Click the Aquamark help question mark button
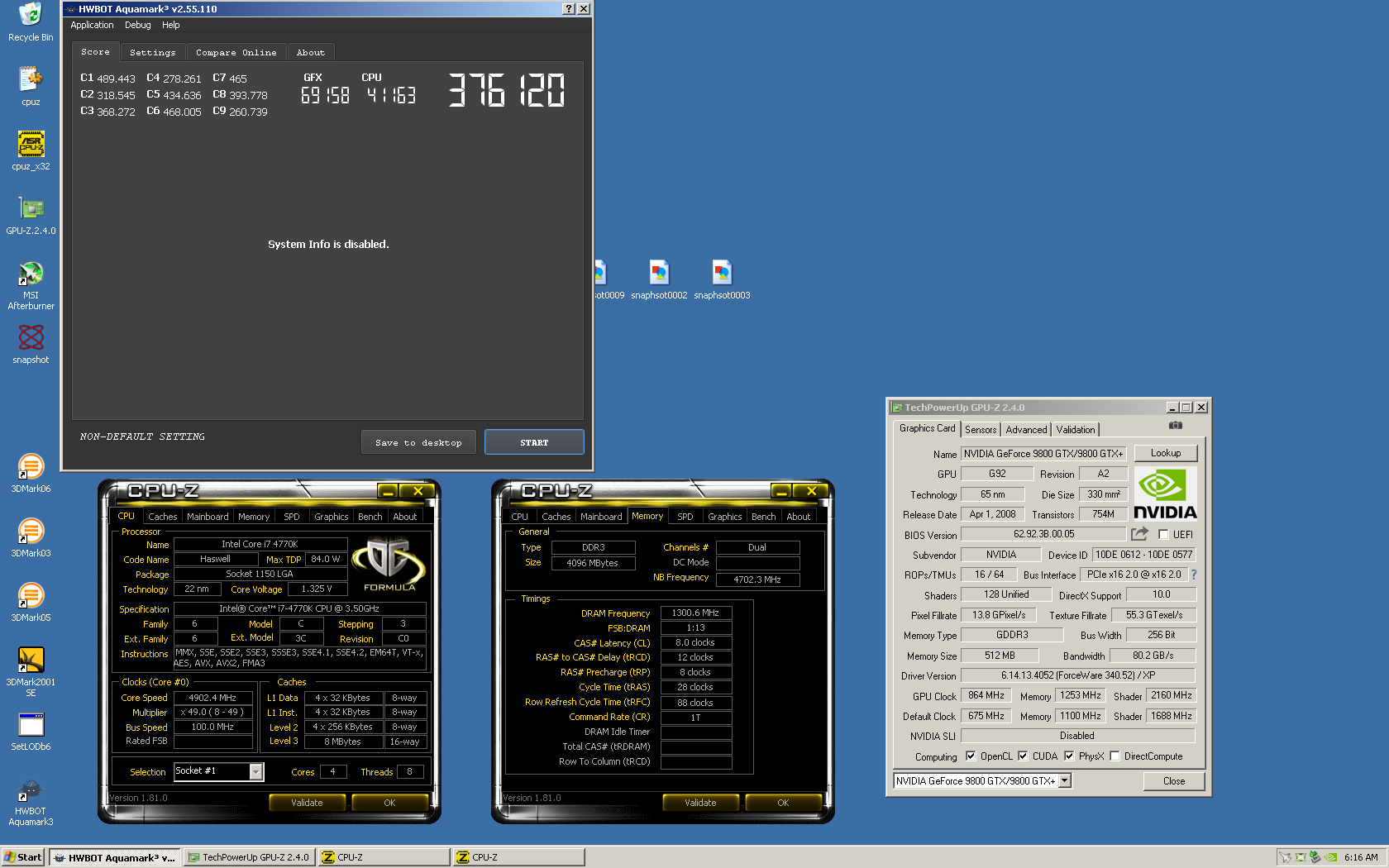Screen dimensions: 1389x868 pyautogui.click(x=568, y=8)
